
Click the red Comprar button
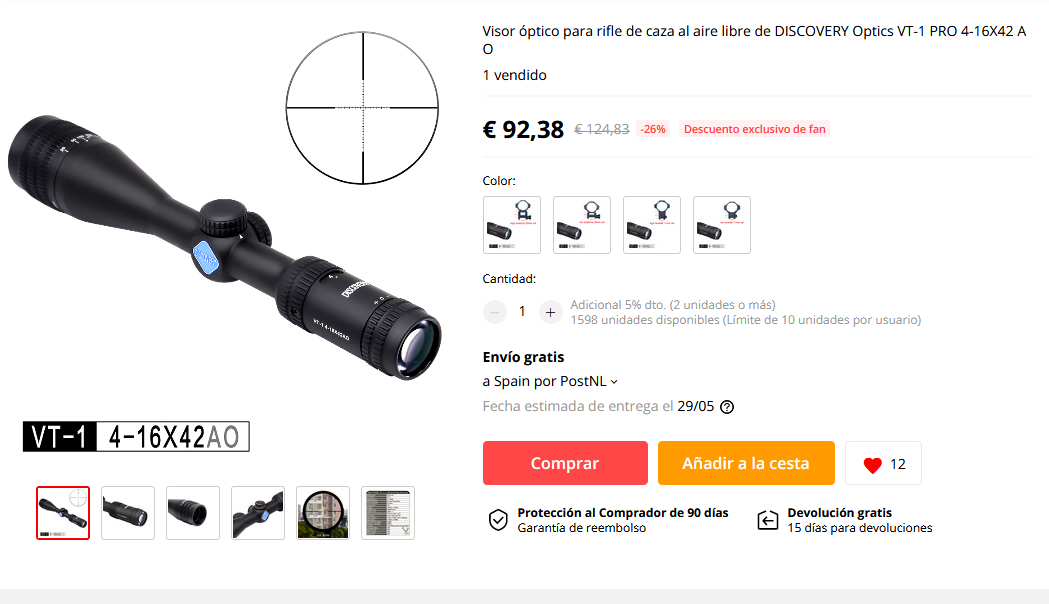click(565, 463)
